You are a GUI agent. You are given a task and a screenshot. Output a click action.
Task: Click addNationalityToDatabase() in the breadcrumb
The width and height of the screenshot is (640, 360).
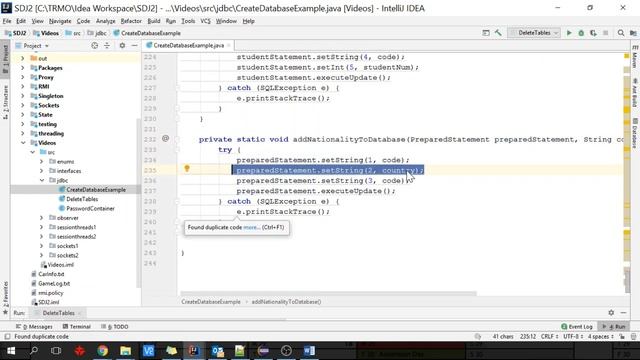286,302
